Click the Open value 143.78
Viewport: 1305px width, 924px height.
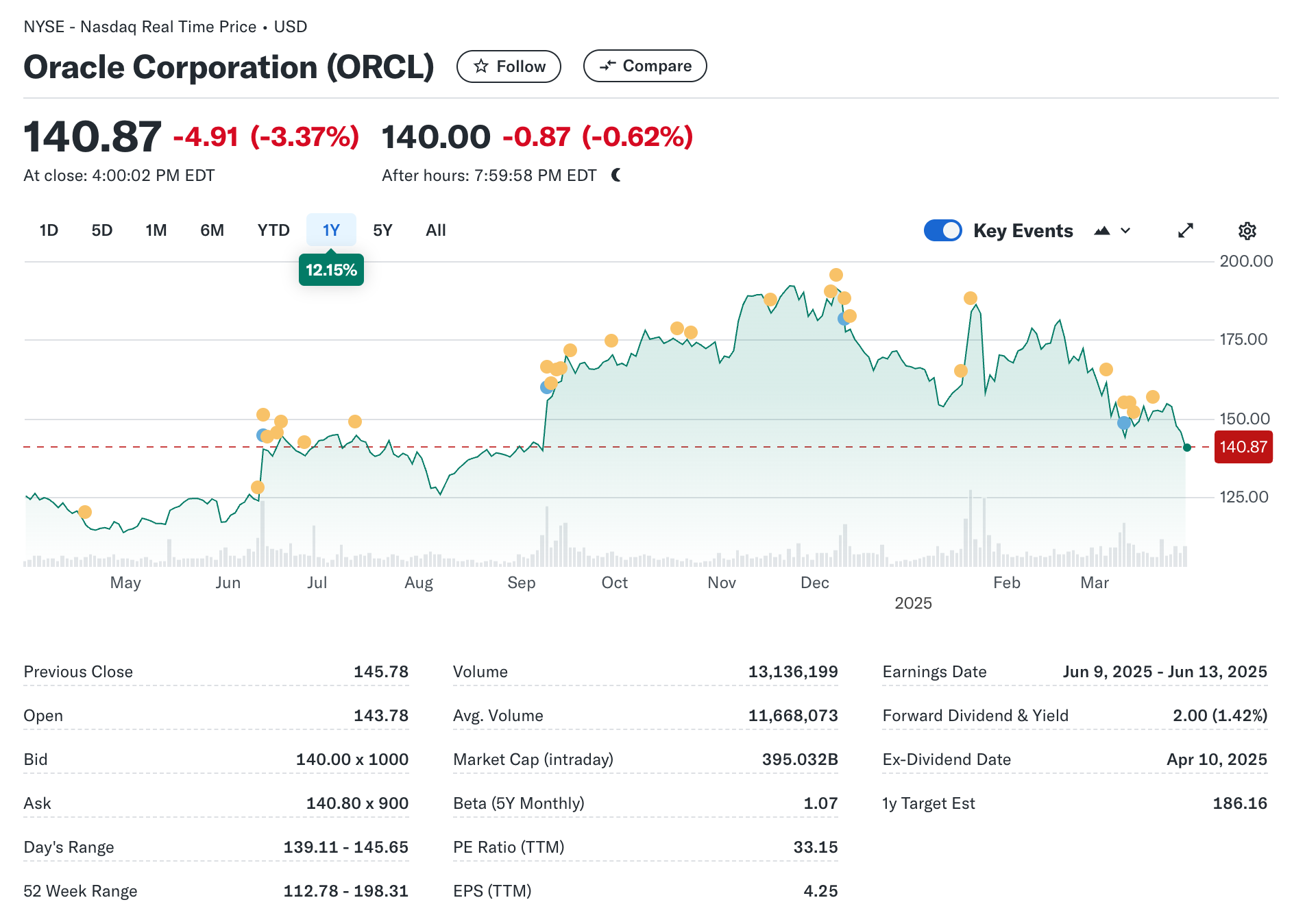click(381, 716)
